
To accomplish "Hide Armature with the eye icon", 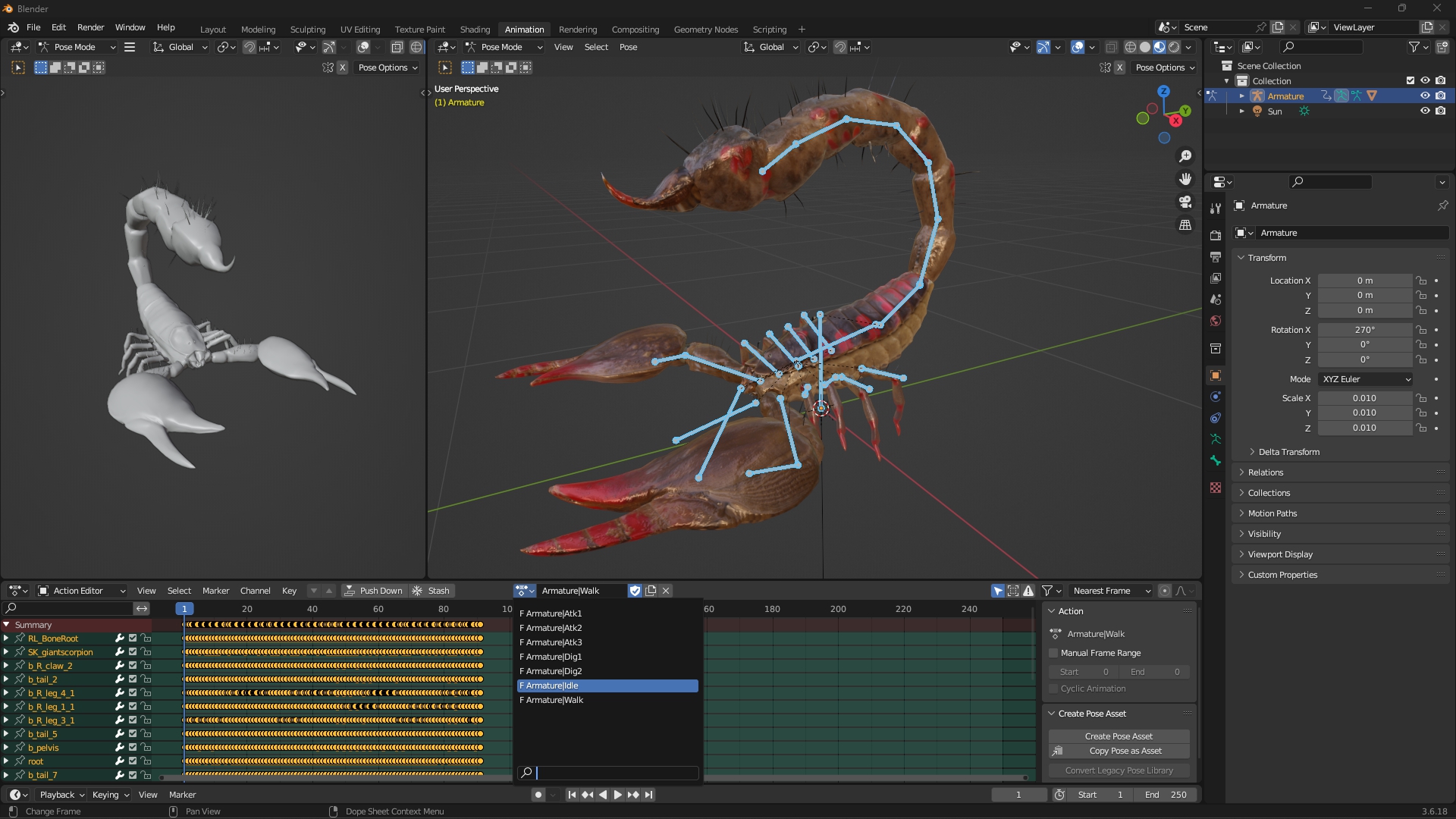I will [1425, 96].
